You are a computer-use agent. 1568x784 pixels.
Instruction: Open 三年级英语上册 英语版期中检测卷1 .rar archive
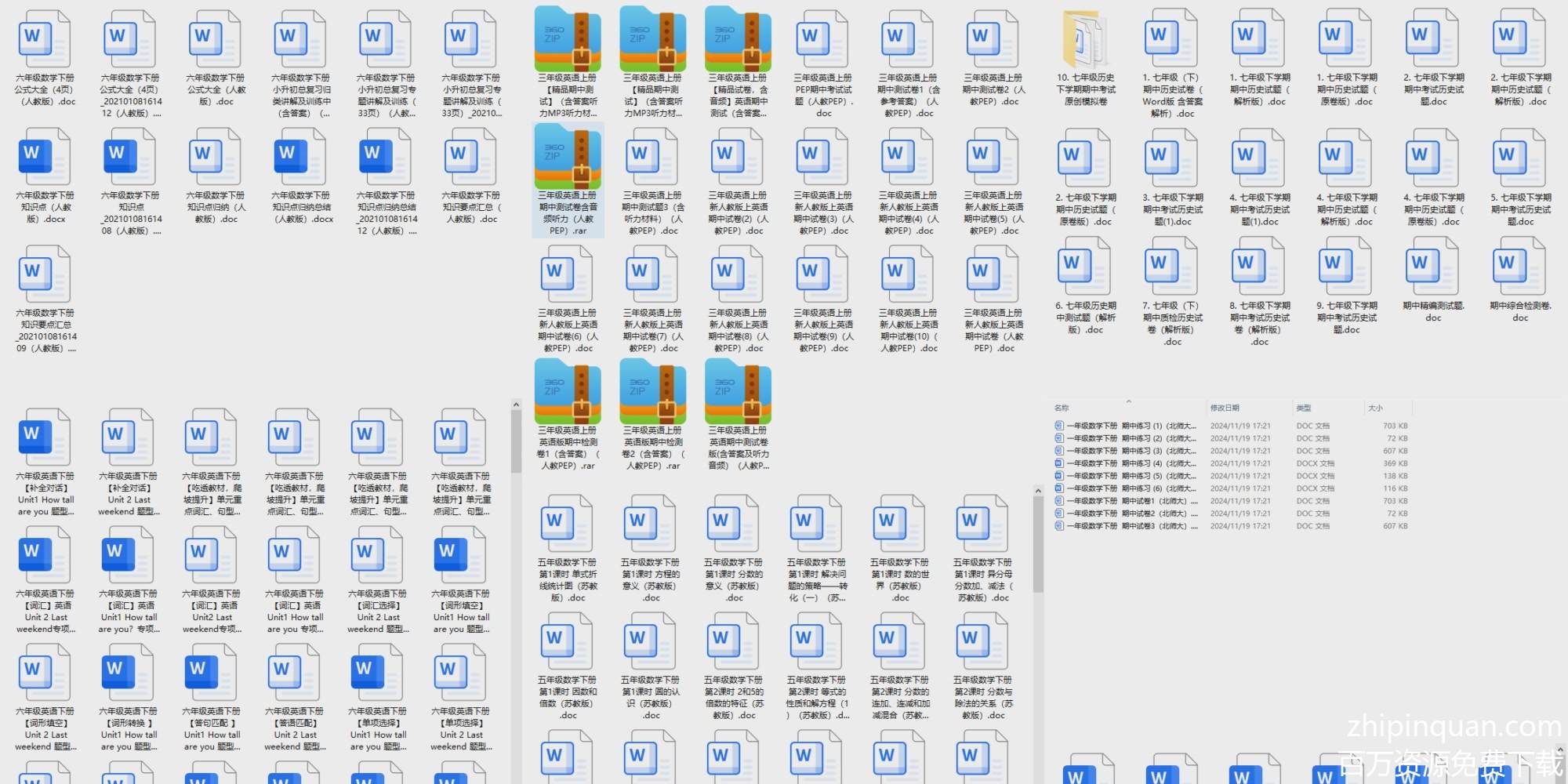(568, 394)
